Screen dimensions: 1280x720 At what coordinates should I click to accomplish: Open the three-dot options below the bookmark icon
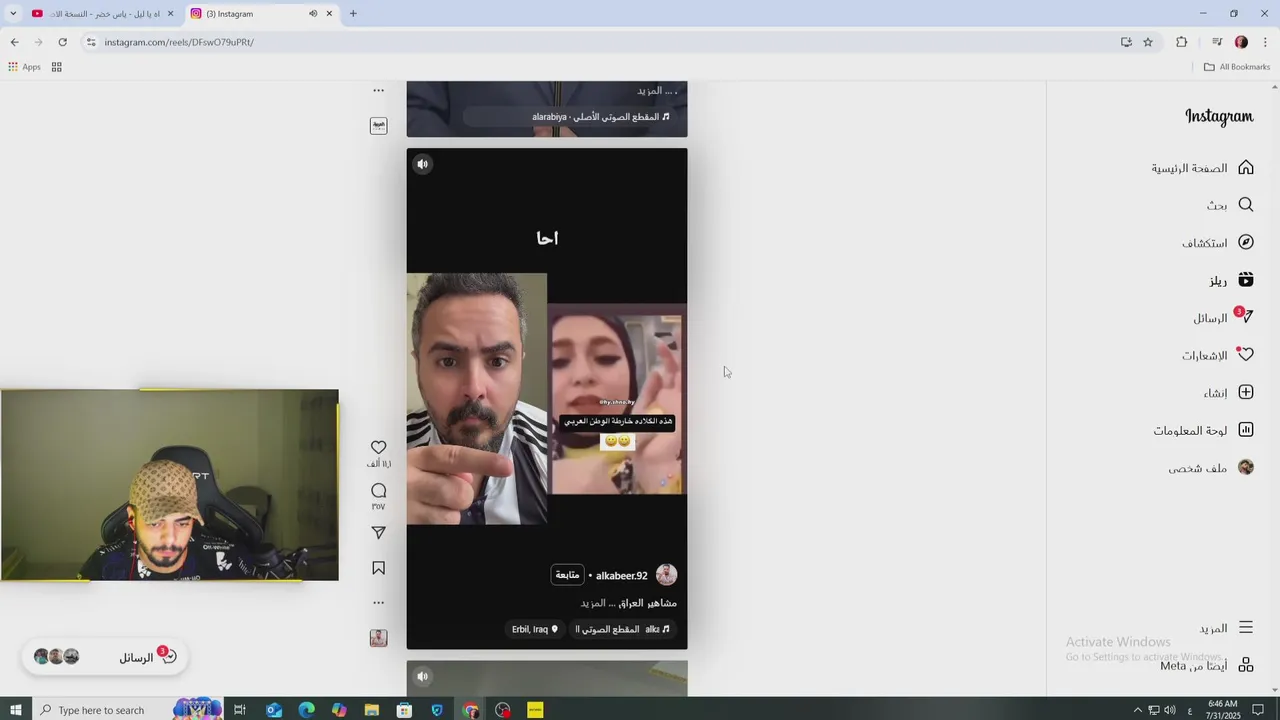coord(378,602)
